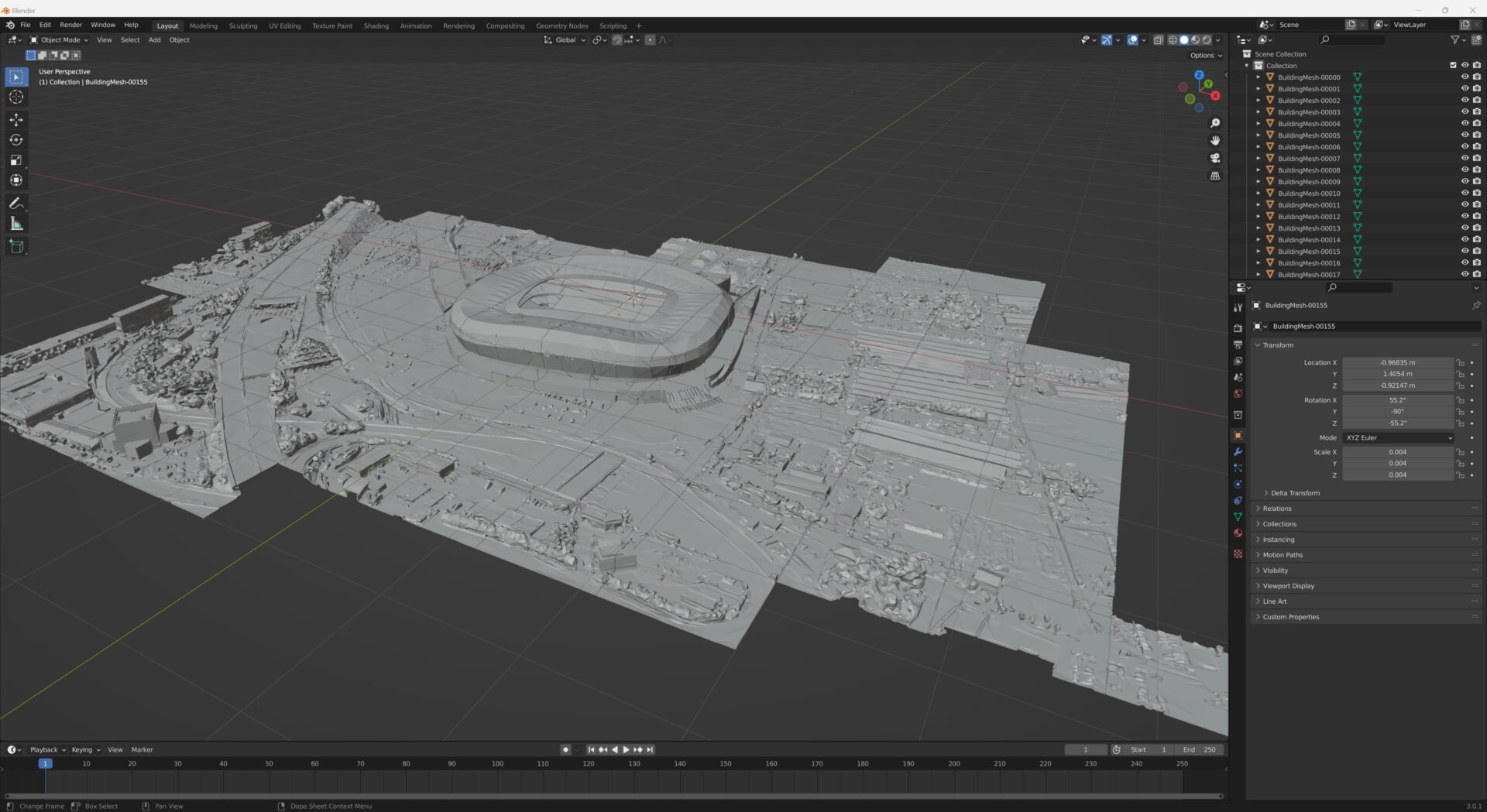
Task: Activate the Rotate tool
Action: (x=15, y=140)
